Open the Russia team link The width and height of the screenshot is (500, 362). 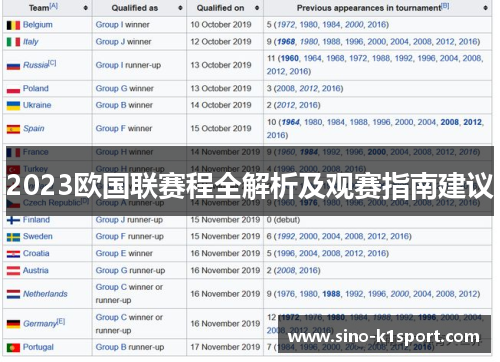click(x=36, y=65)
